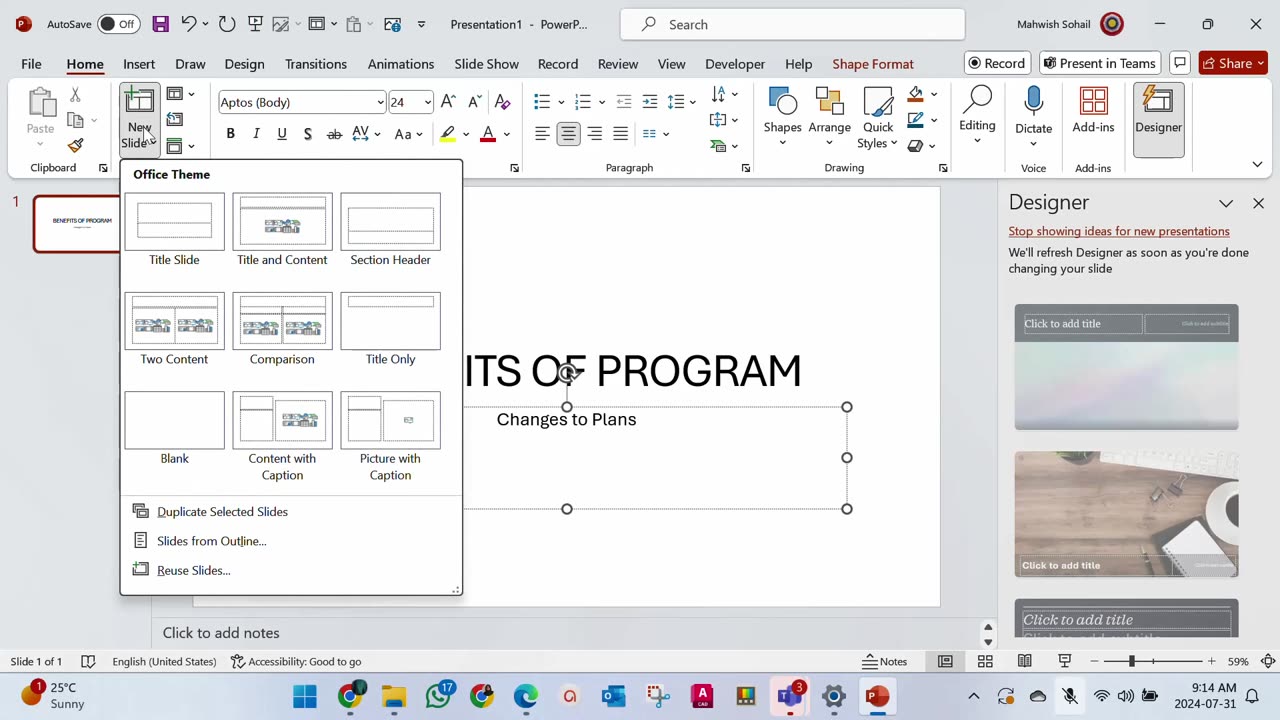Image resolution: width=1280 pixels, height=720 pixels.
Task: Click Stop showing ideas for new presentations
Action: point(1119,231)
